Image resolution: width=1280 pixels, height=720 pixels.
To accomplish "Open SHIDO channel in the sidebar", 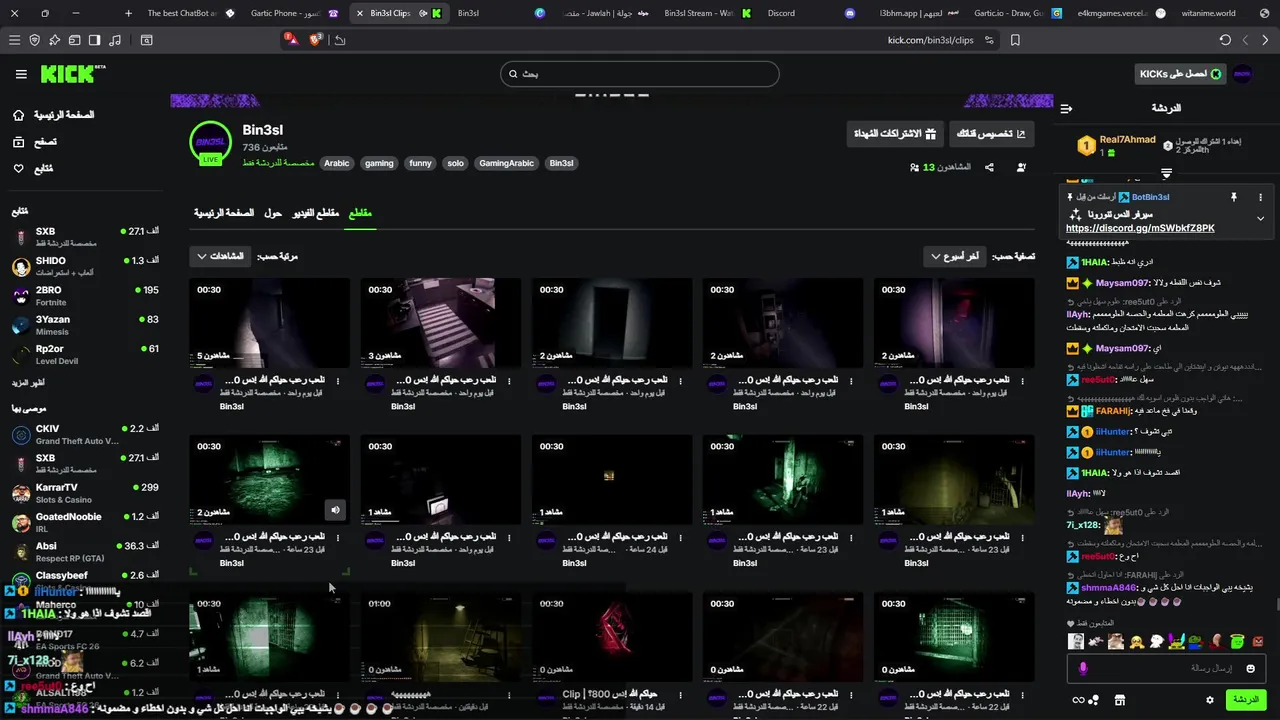I will coord(85,266).
